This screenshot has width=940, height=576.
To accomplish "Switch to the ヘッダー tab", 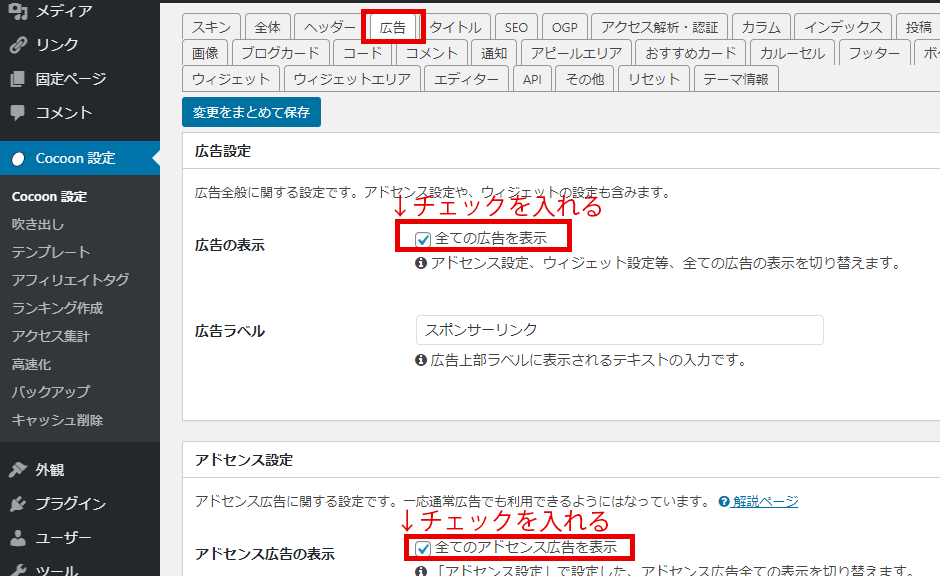I will (x=328, y=27).
